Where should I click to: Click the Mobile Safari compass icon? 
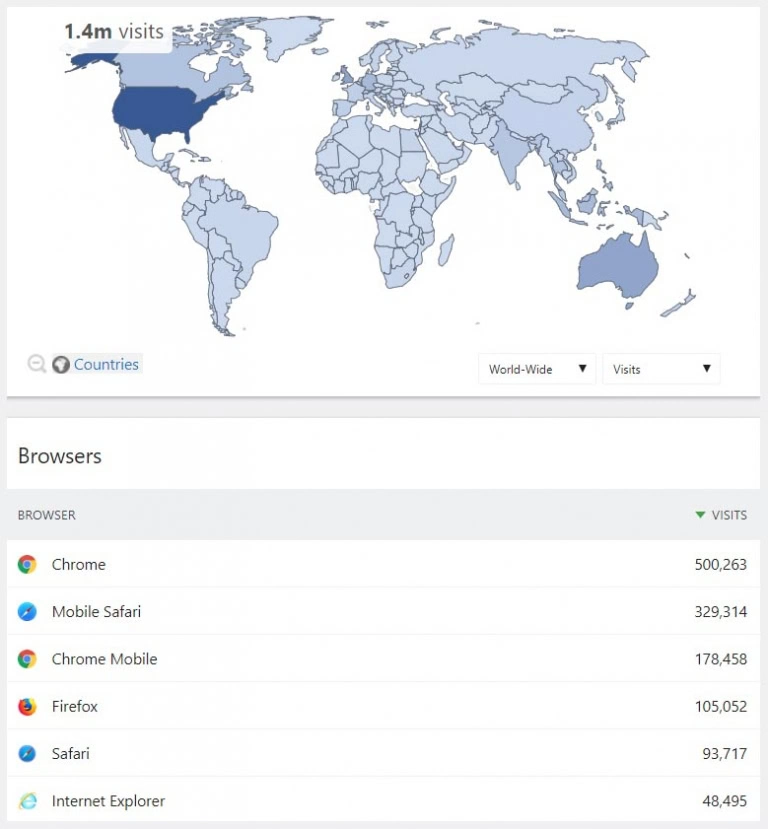pyautogui.click(x=27, y=611)
